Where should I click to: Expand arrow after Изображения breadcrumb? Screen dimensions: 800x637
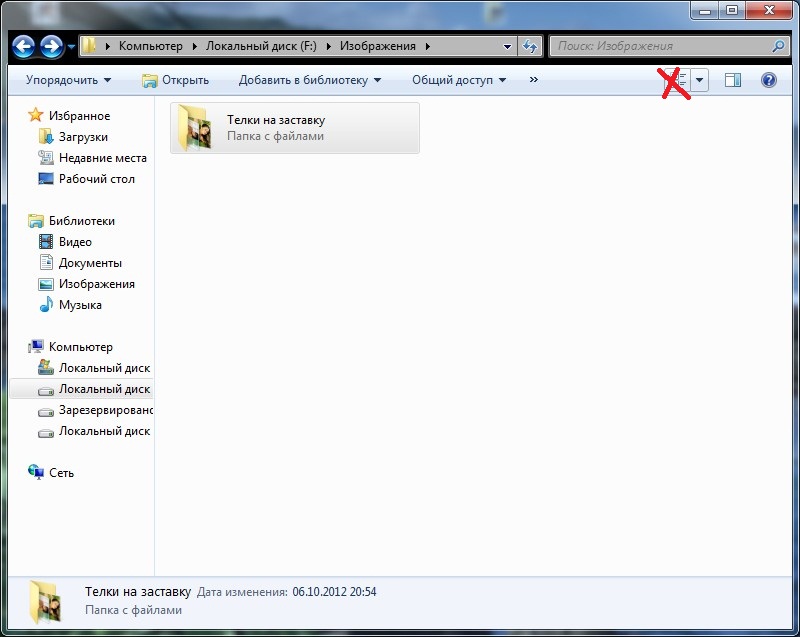[428, 46]
